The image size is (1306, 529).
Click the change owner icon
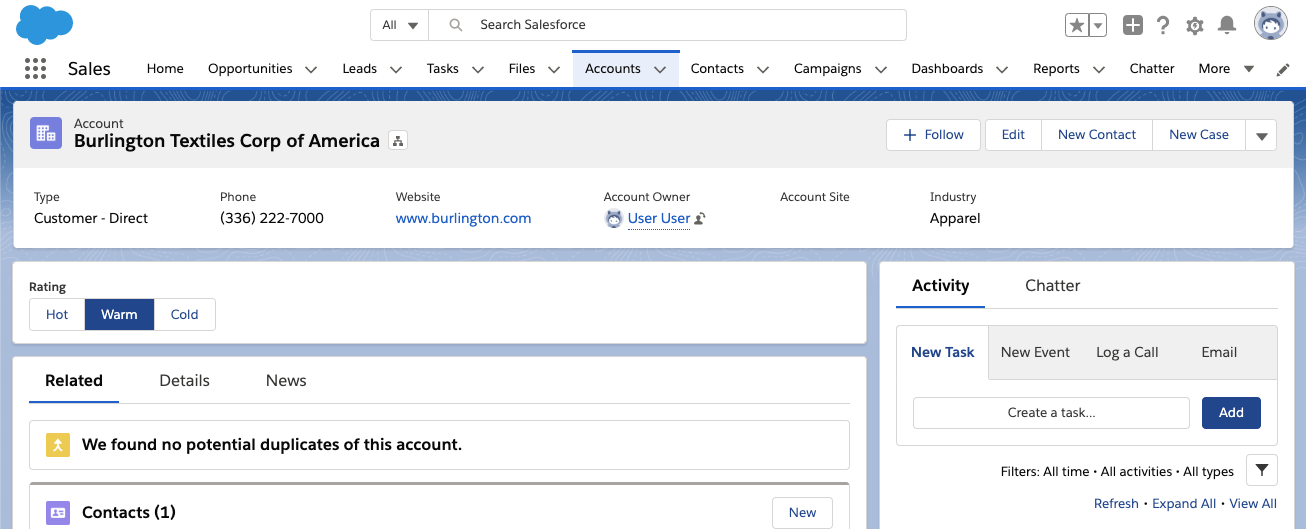click(x=700, y=219)
